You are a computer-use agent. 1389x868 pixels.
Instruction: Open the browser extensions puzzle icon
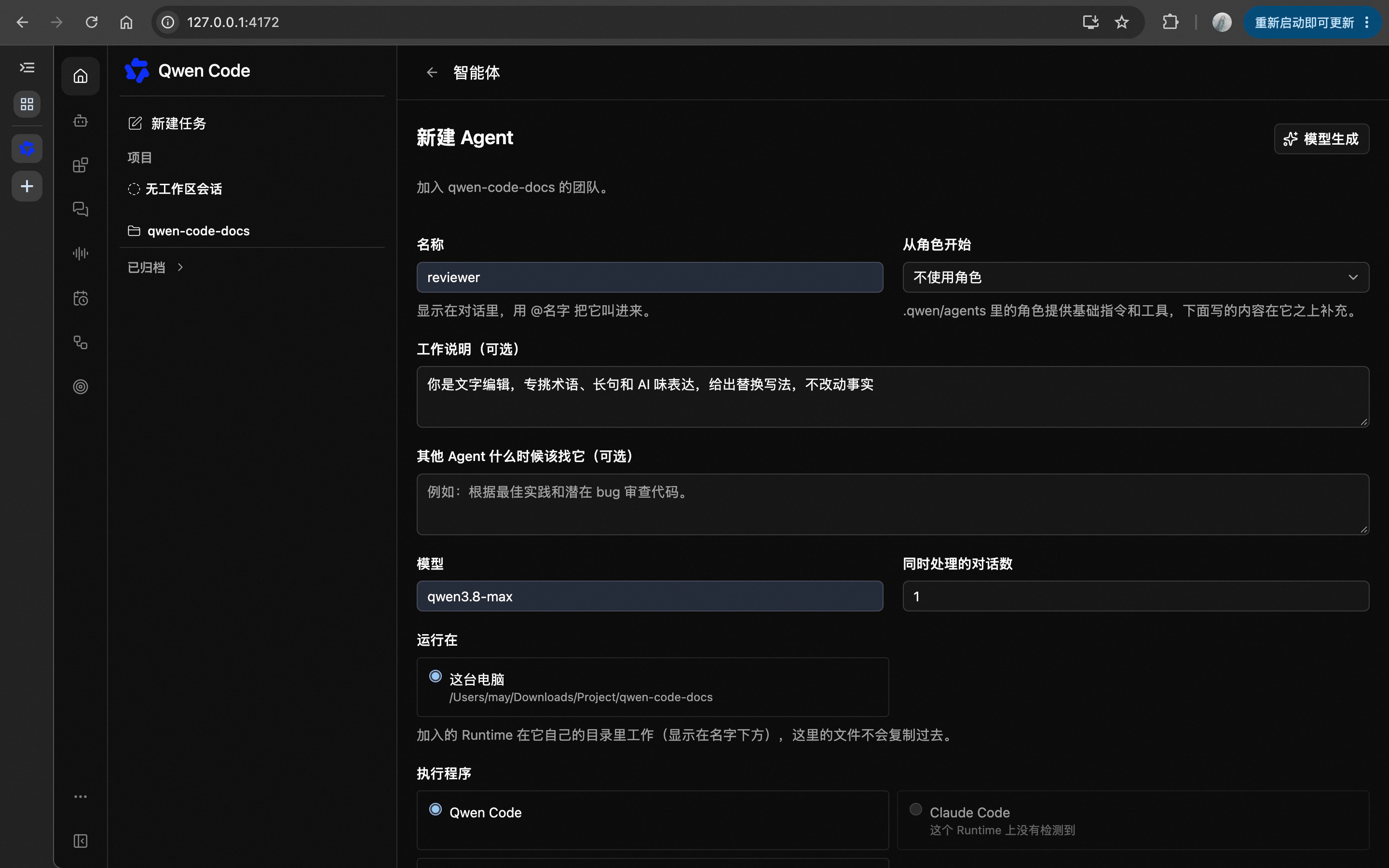1171,22
